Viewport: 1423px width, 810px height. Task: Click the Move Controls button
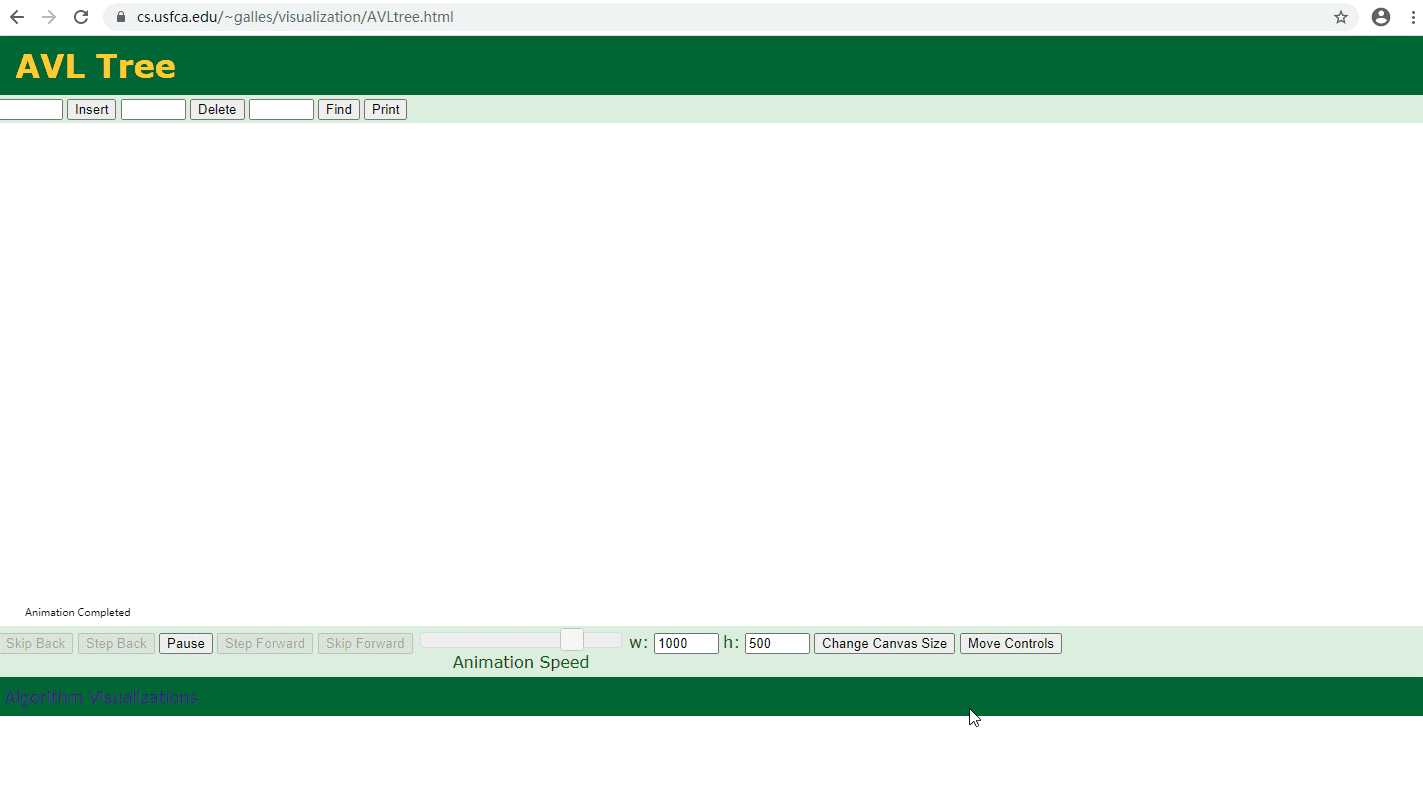(1011, 644)
